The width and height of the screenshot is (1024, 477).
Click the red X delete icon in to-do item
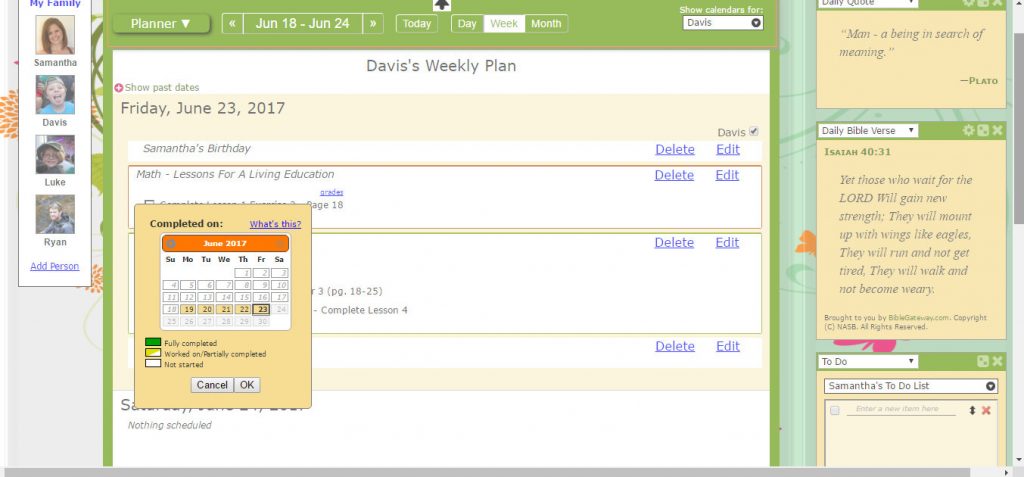[986, 411]
